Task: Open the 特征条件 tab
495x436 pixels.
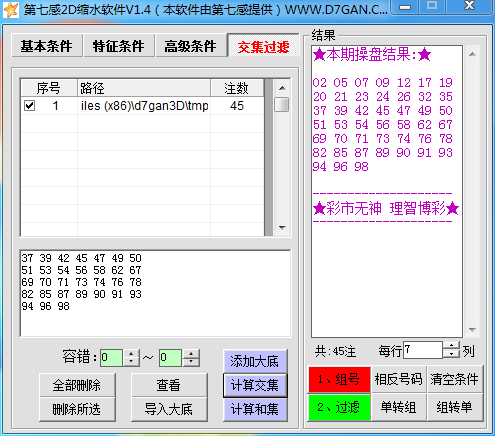Action: pos(119,46)
